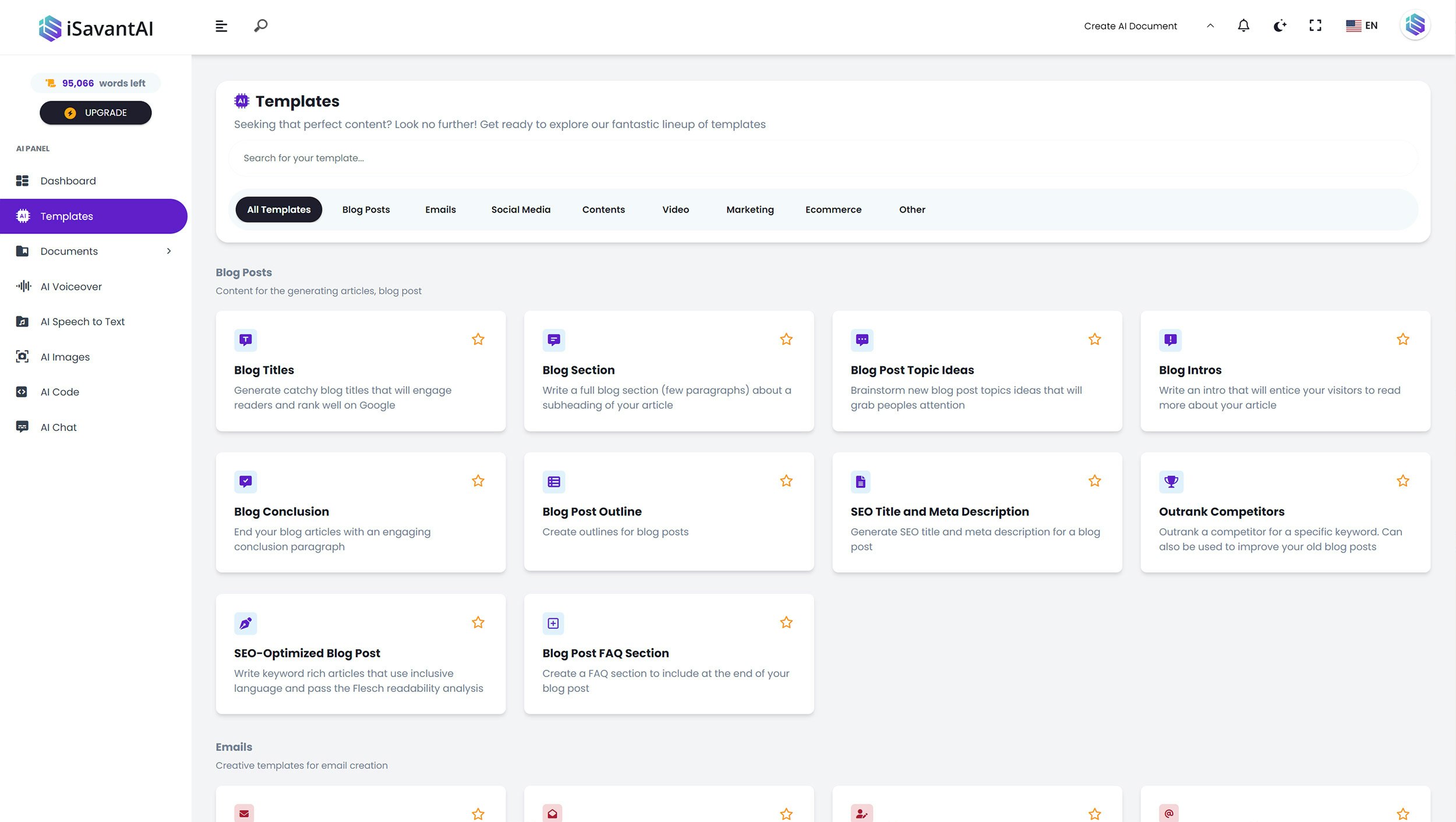
Task: Click the Blog Post Topic Ideas icon
Action: click(862, 340)
